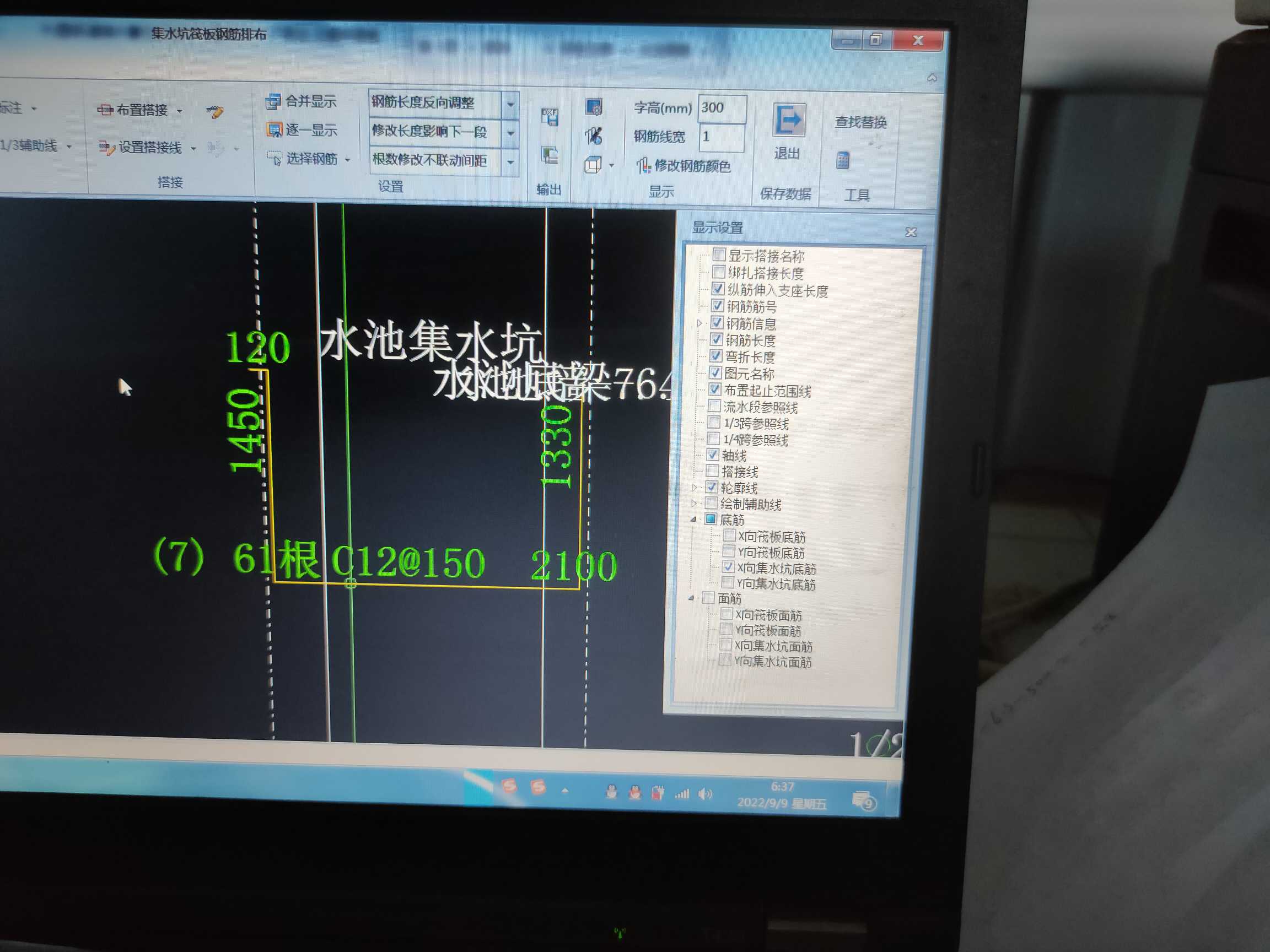Click the 修改钢筋颜色 button label

[692, 166]
